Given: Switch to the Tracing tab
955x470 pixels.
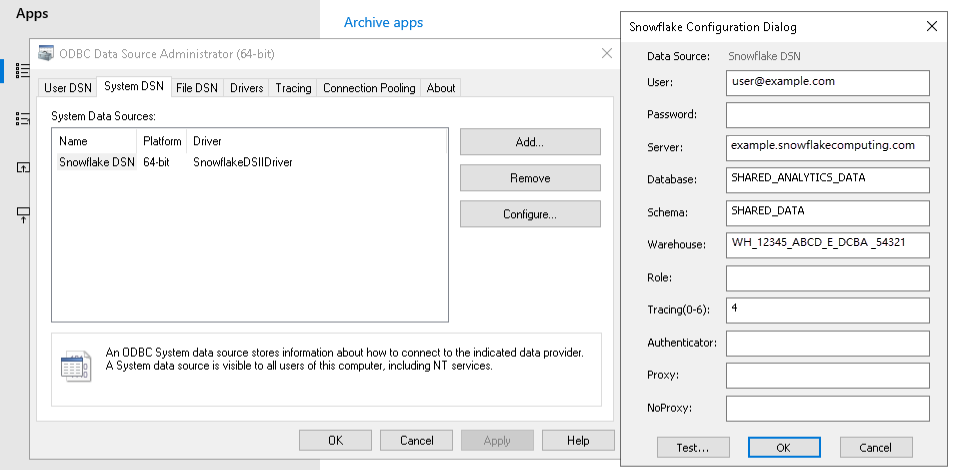Looking at the screenshot, I should click(x=293, y=88).
